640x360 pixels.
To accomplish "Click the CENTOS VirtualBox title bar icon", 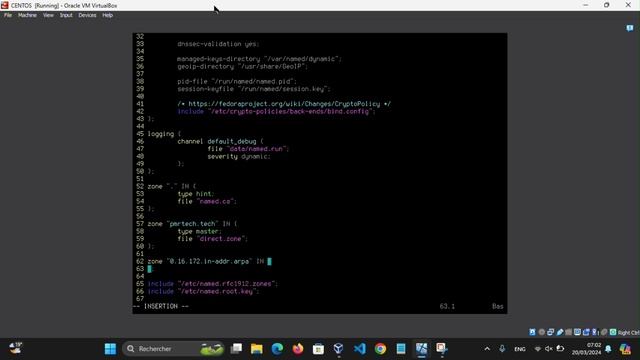I will point(4,5).
